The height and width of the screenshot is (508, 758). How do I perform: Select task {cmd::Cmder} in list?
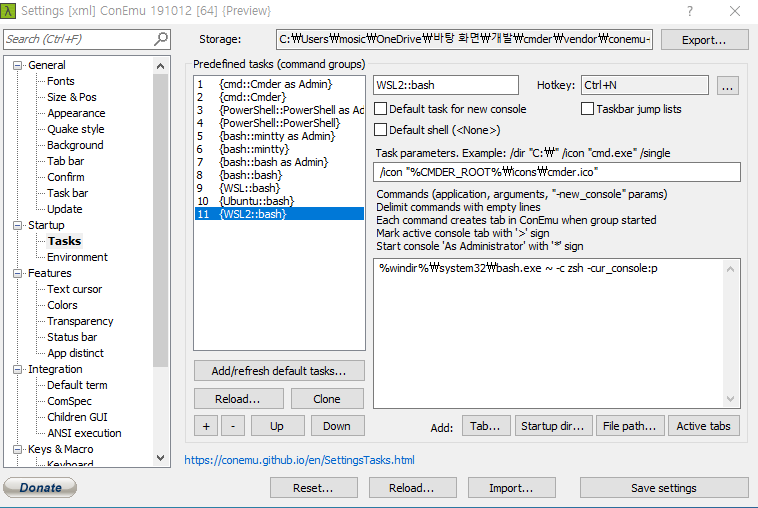click(279, 97)
